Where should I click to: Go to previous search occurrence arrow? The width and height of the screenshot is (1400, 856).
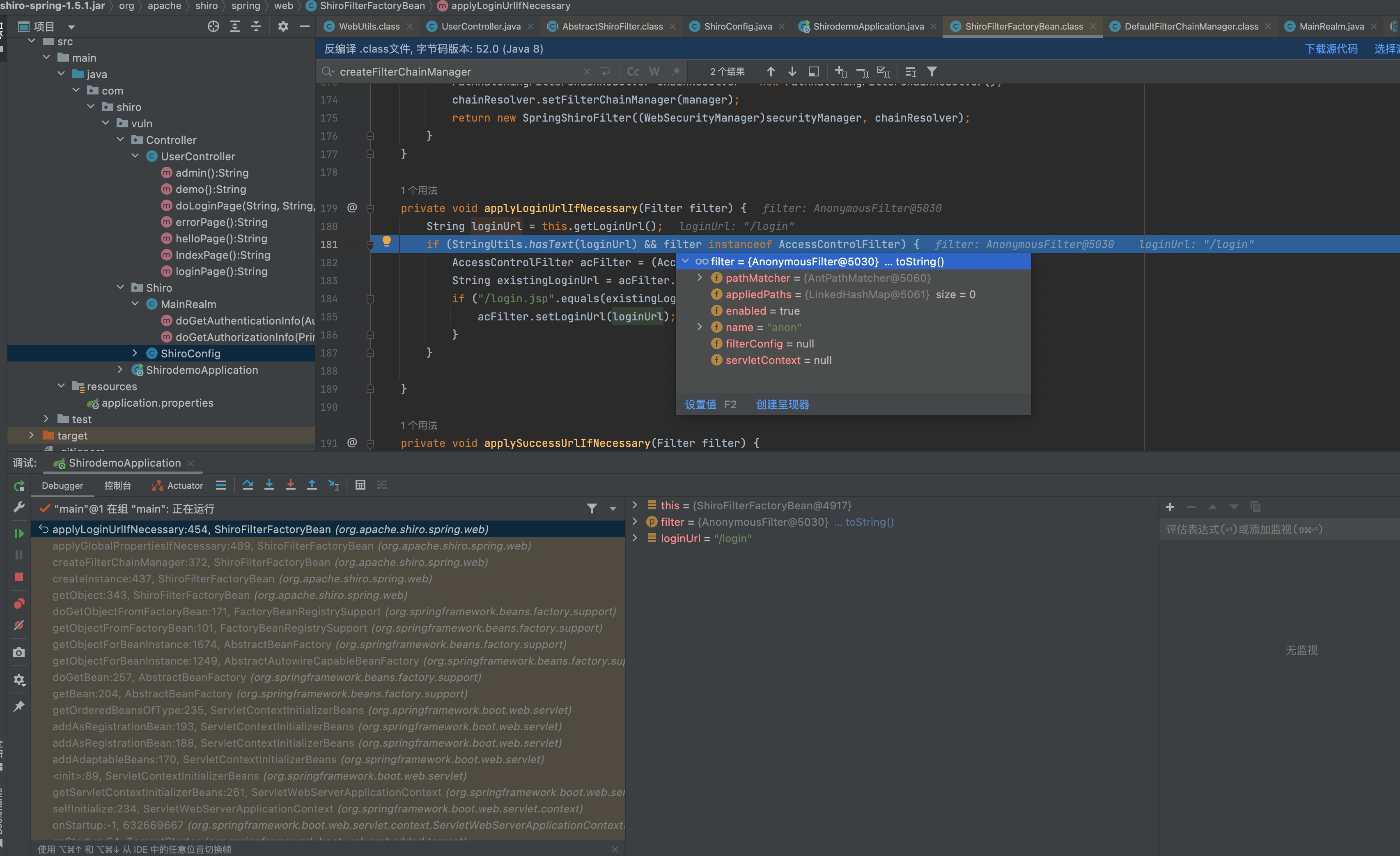click(x=771, y=71)
